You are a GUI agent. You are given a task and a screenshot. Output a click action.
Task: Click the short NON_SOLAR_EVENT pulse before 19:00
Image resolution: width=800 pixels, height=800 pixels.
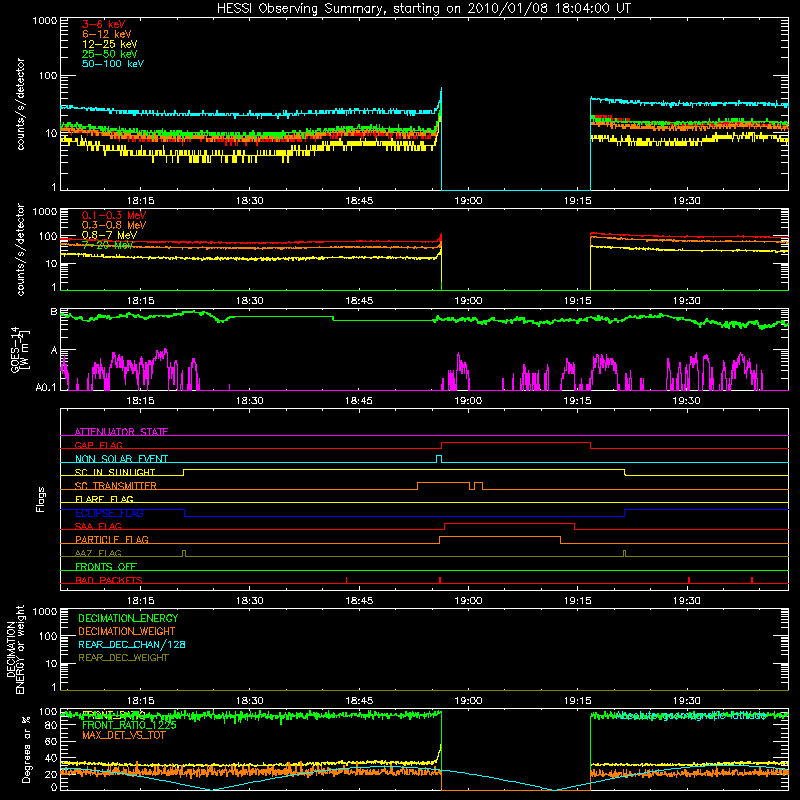click(439, 458)
